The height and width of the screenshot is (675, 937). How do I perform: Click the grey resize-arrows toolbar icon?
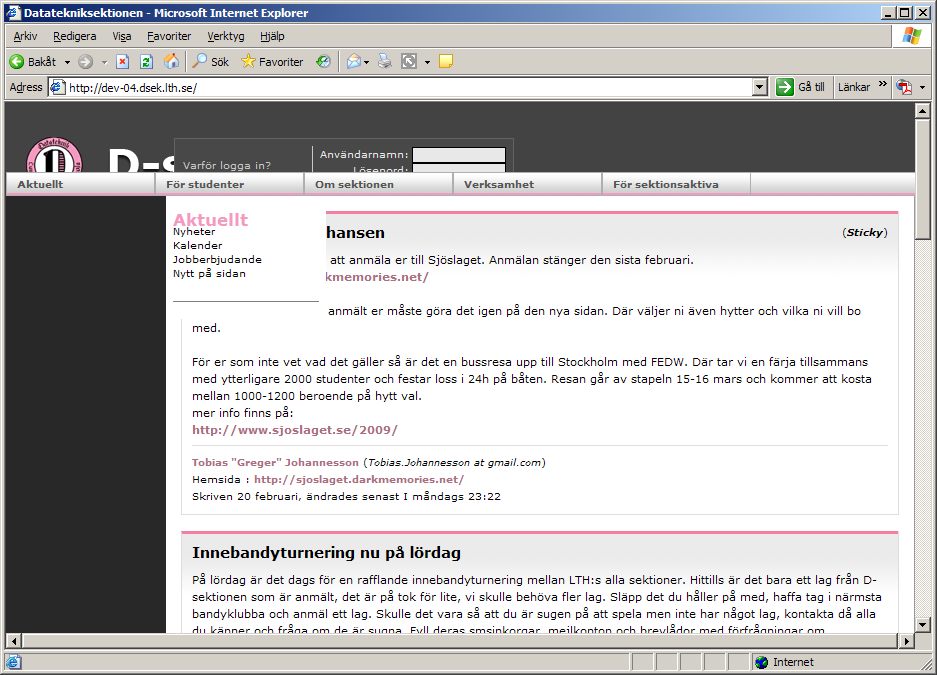[409, 62]
